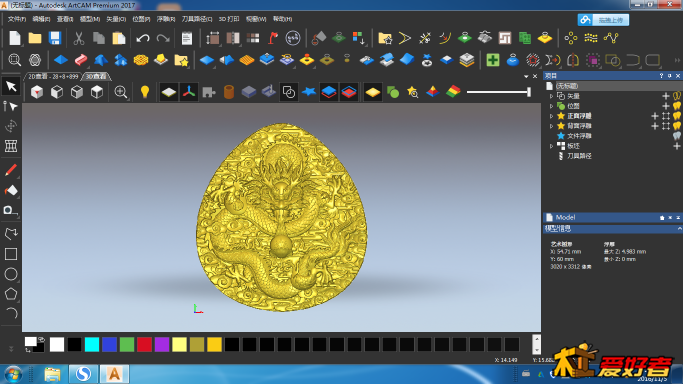Viewport: 683px width, 384px height.
Task: Select the polygon creation tool
Action: click(x=11, y=294)
